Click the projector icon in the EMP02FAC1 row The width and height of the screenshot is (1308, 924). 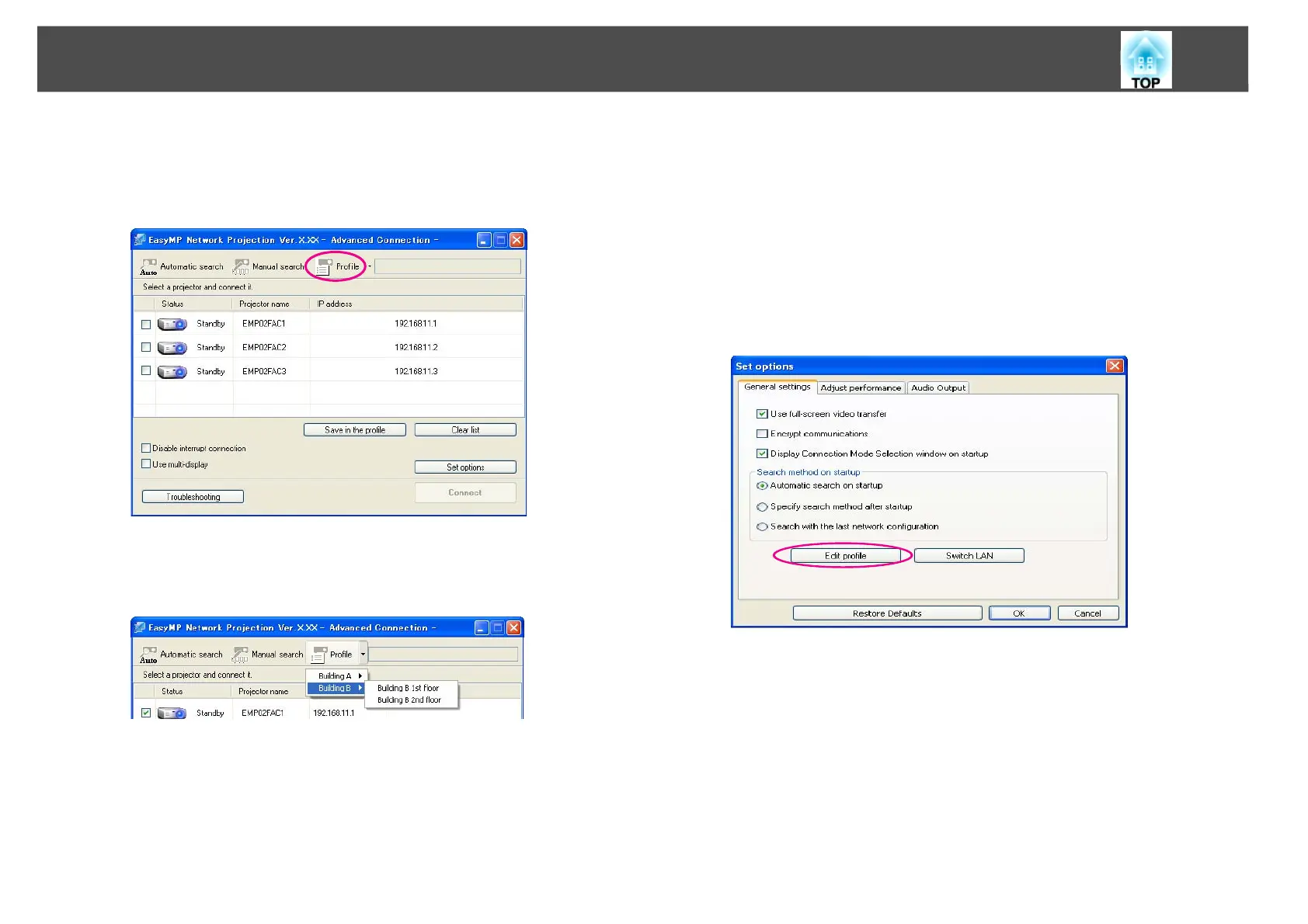[x=172, y=324]
